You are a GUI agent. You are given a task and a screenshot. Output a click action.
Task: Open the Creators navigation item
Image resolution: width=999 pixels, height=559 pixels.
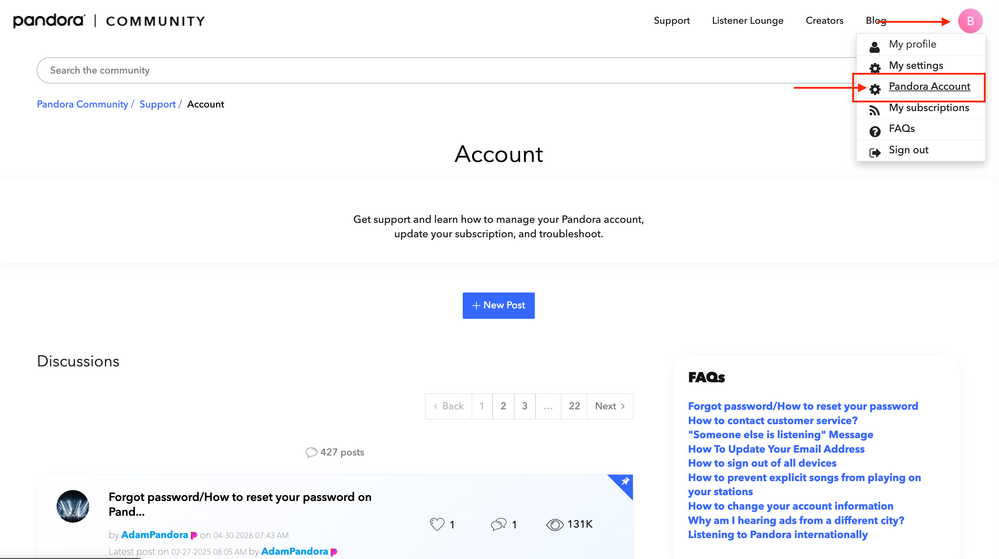(x=824, y=20)
